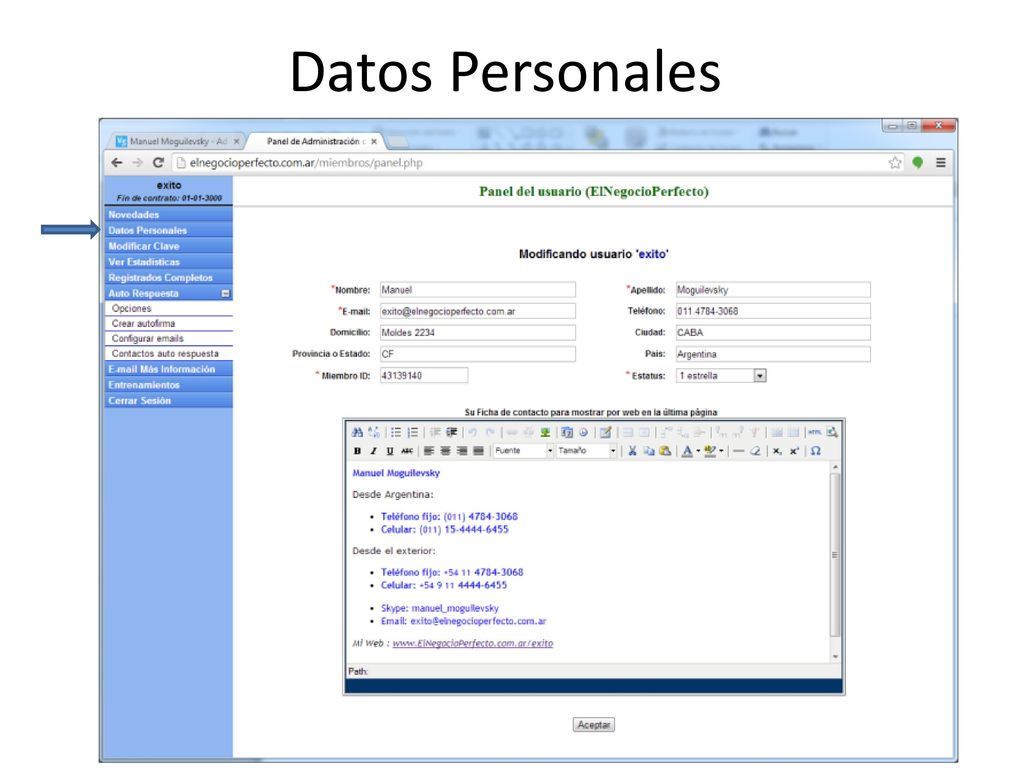Viewport: 1024px width, 768px height.
Task: Toggle Italic formatting in the editor
Action: [x=374, y=451]
